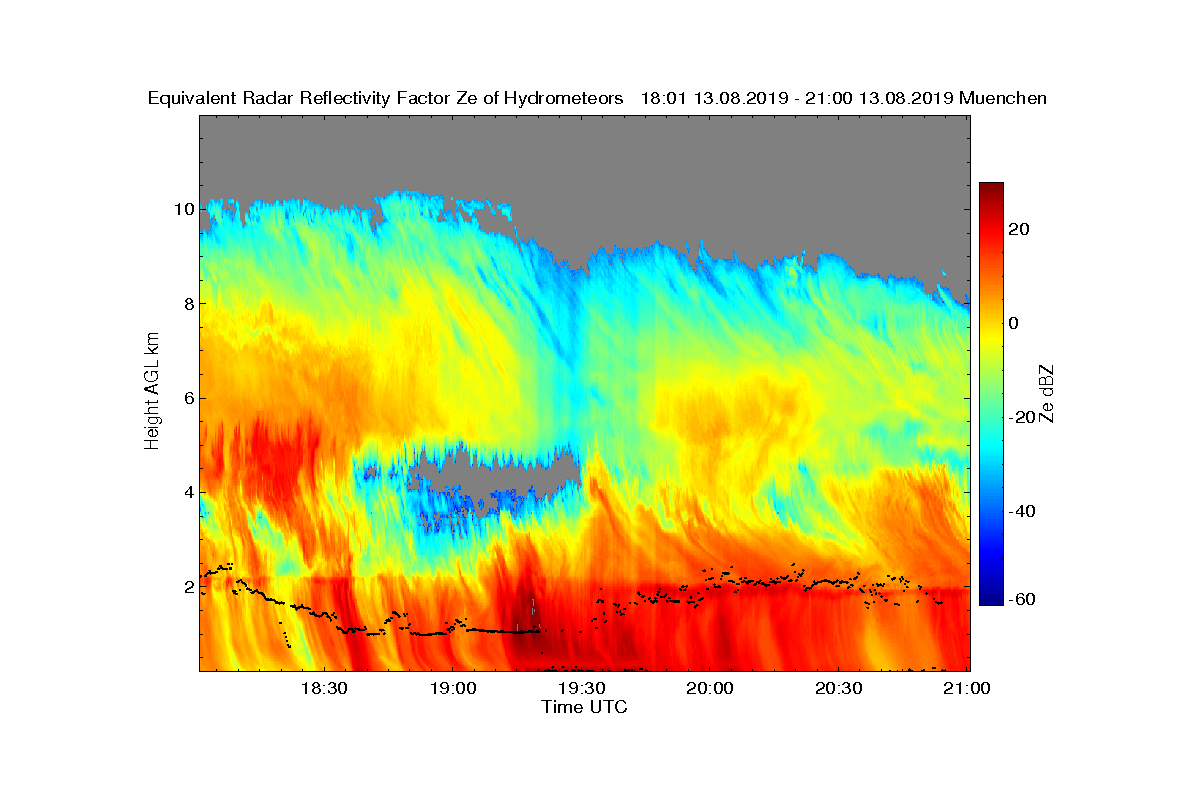Click the 21:00 time tick label
This screenshot has height=800, width=1200.
[968, 689]
